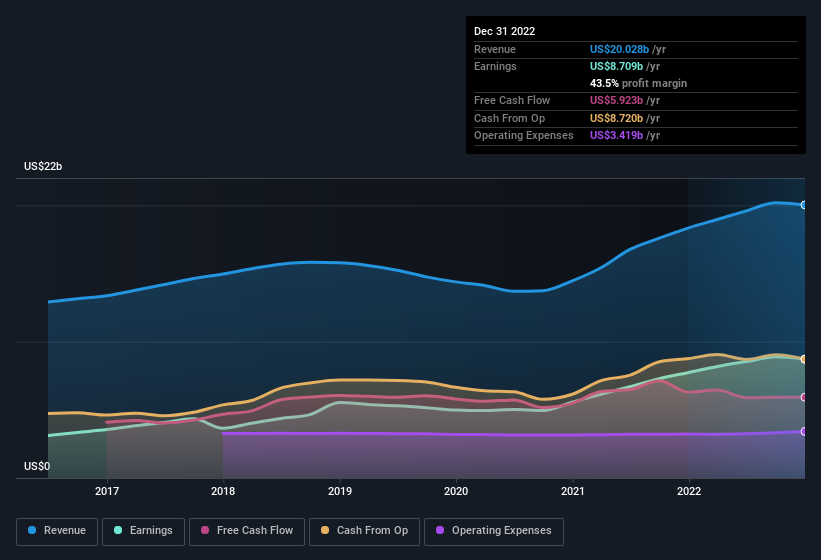Toggle the Revenue series legend button
This screenshot has height=560, width=821.
click(57, 531)
